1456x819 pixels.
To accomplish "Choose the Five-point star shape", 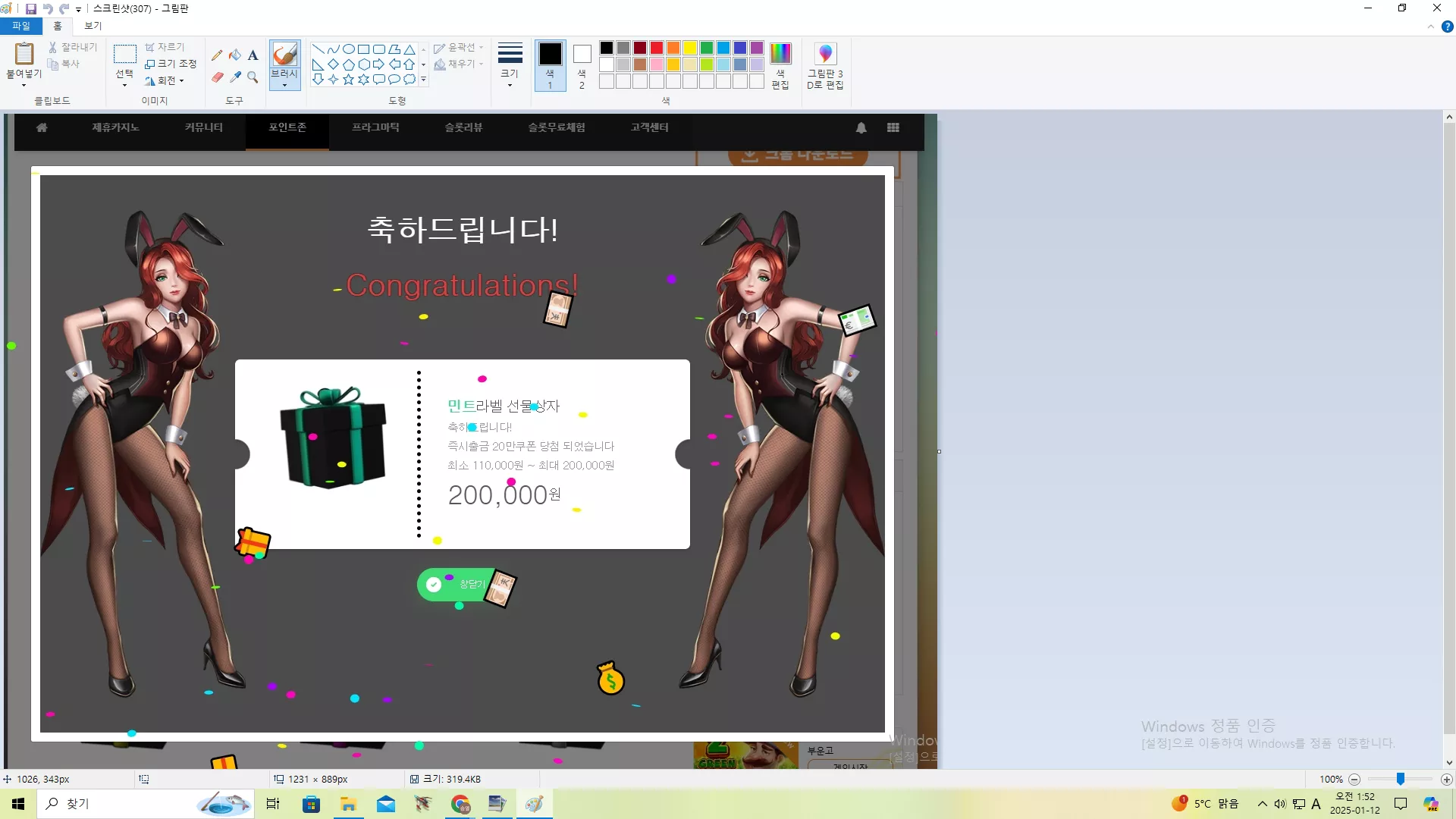I will tap(349, 80).
